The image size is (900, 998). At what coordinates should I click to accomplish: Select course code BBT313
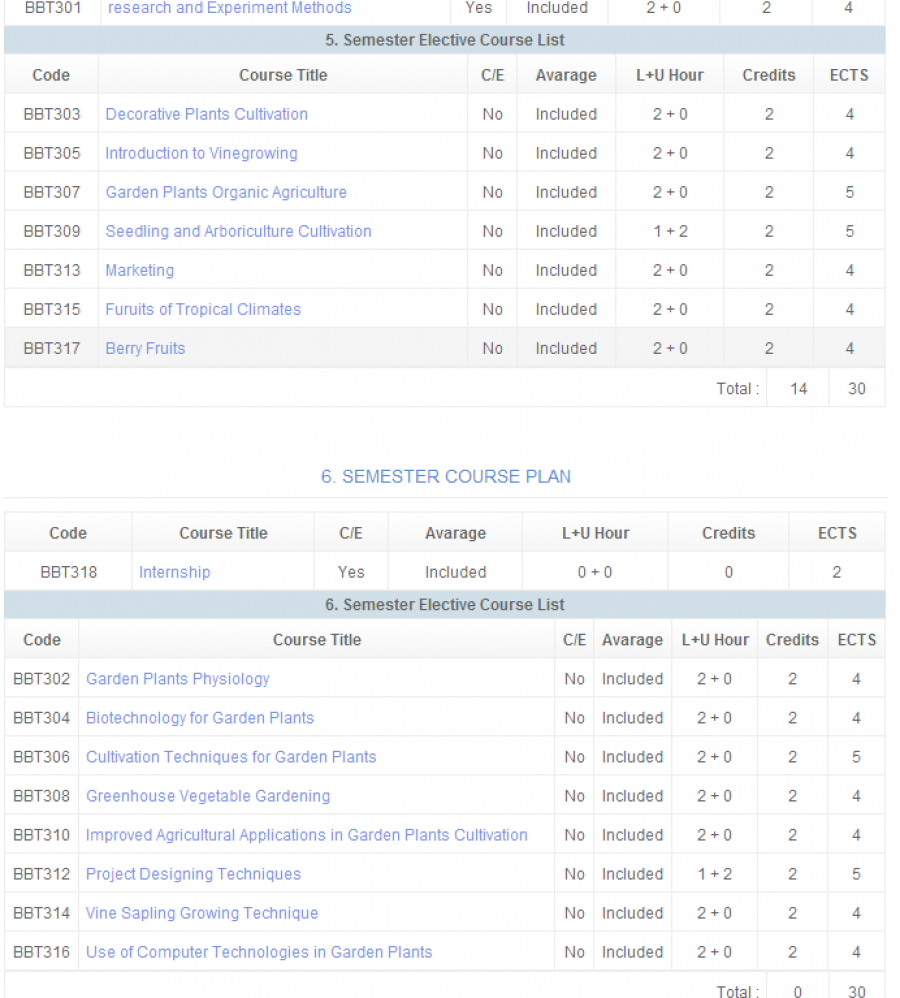click(x=52, y=271)
